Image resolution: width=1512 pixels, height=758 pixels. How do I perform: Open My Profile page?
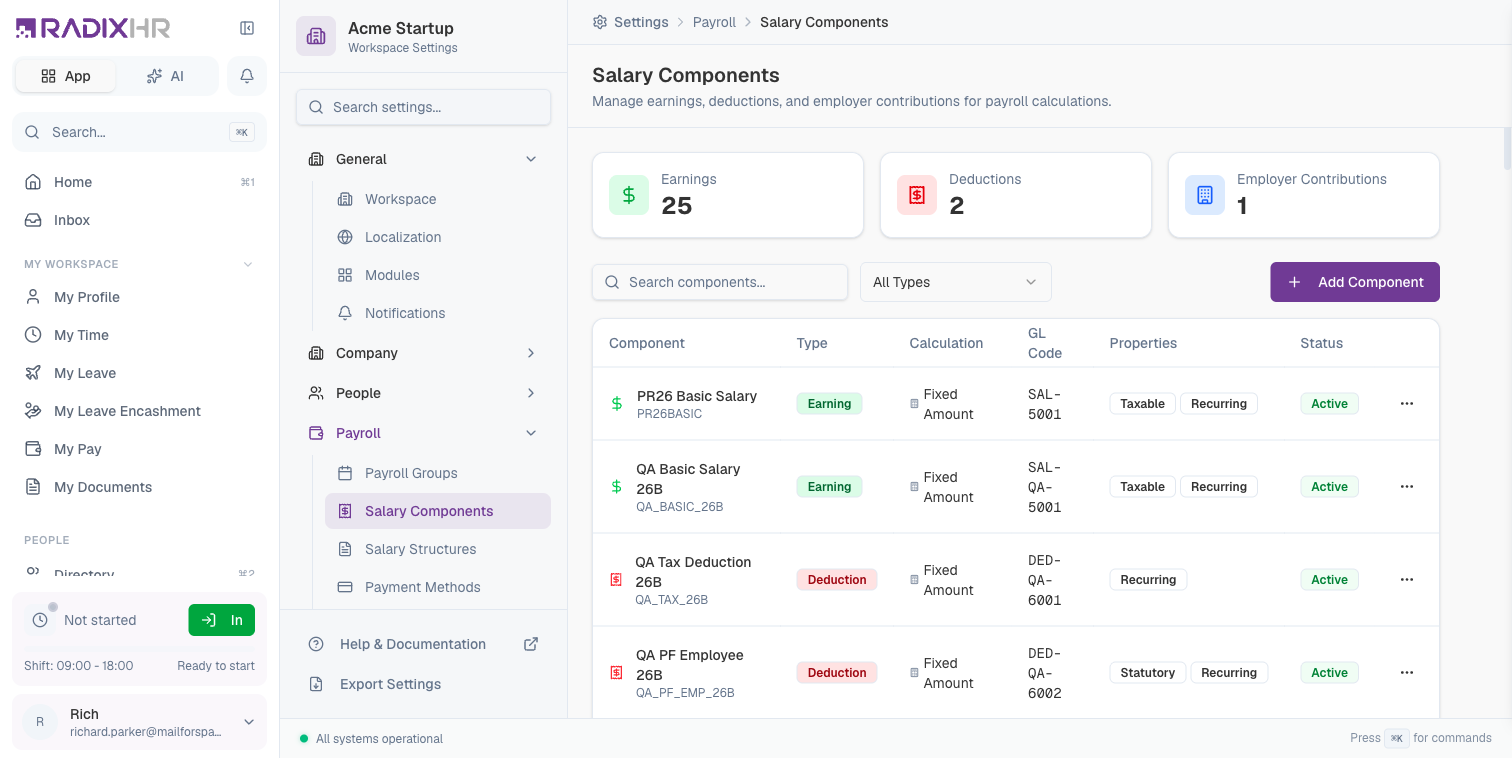tap(139, 297)
